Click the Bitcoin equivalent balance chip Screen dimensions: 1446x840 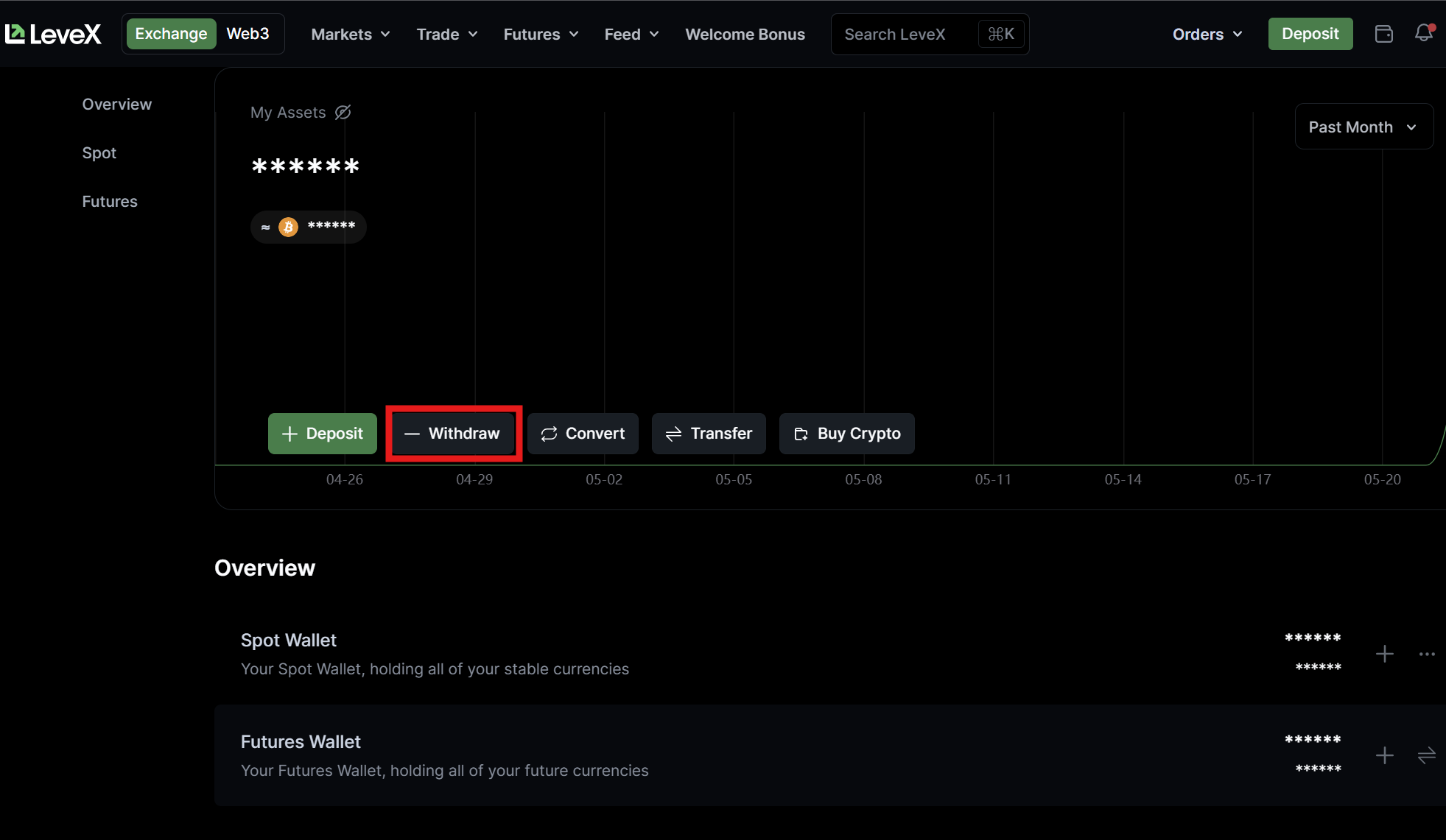[309, 227]
